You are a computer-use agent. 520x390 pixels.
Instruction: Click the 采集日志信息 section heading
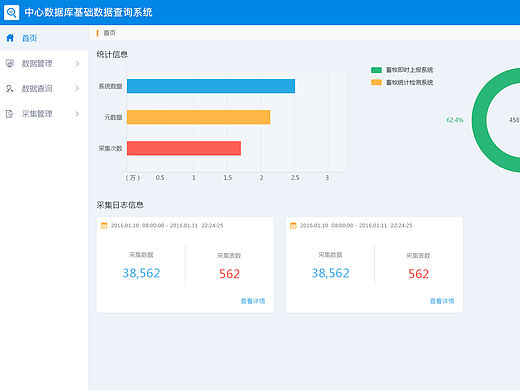[x=120, y=205]
